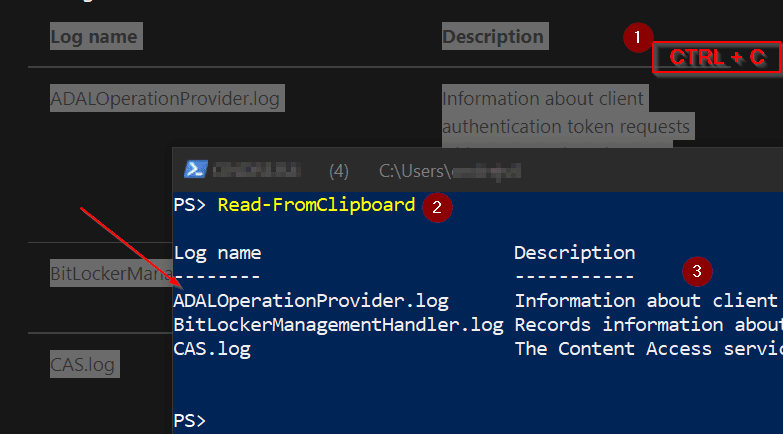Click the red numbered badge 3
The width and height of the screenshot is (783, 434).
pos(697,269)
